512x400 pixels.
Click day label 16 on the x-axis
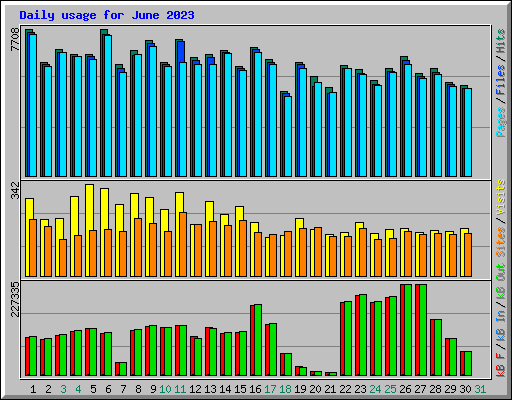[255, 389]
